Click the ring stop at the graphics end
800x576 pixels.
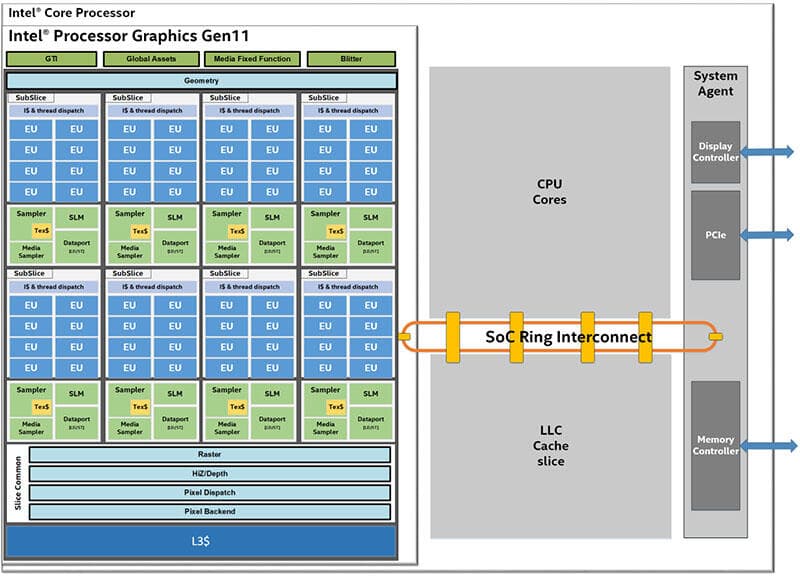(404, 337)
